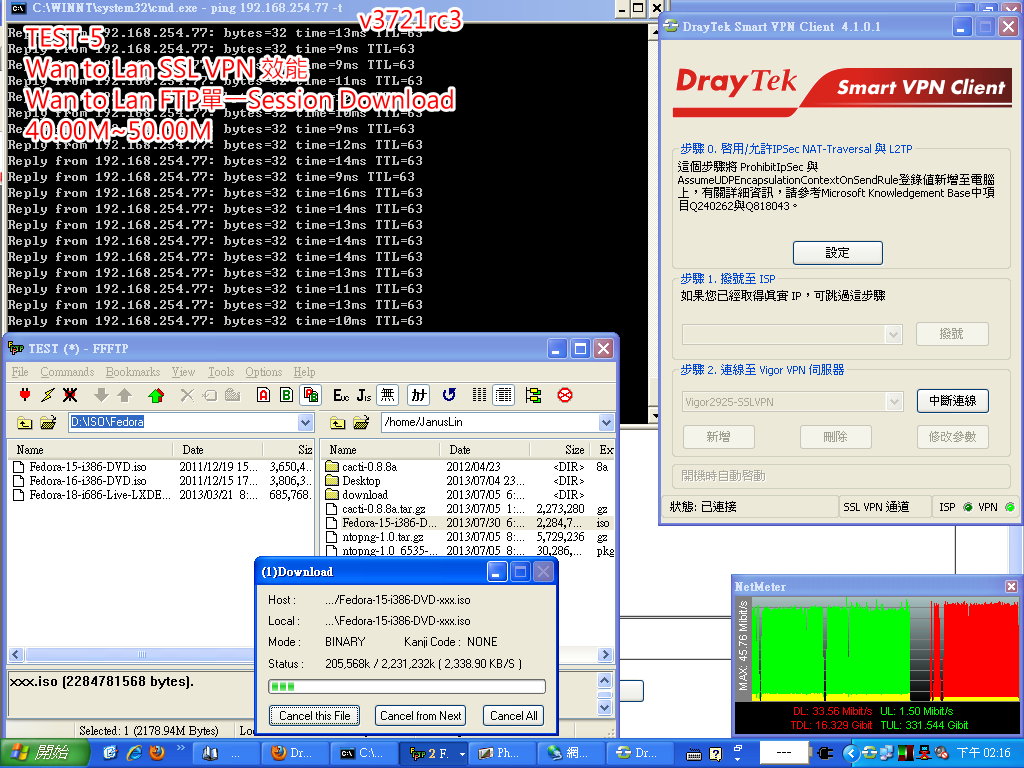Click the 設定 button in Smart VPN Client
The width and height of the screenshot is (1024, 768).
[x=837, y=253]
